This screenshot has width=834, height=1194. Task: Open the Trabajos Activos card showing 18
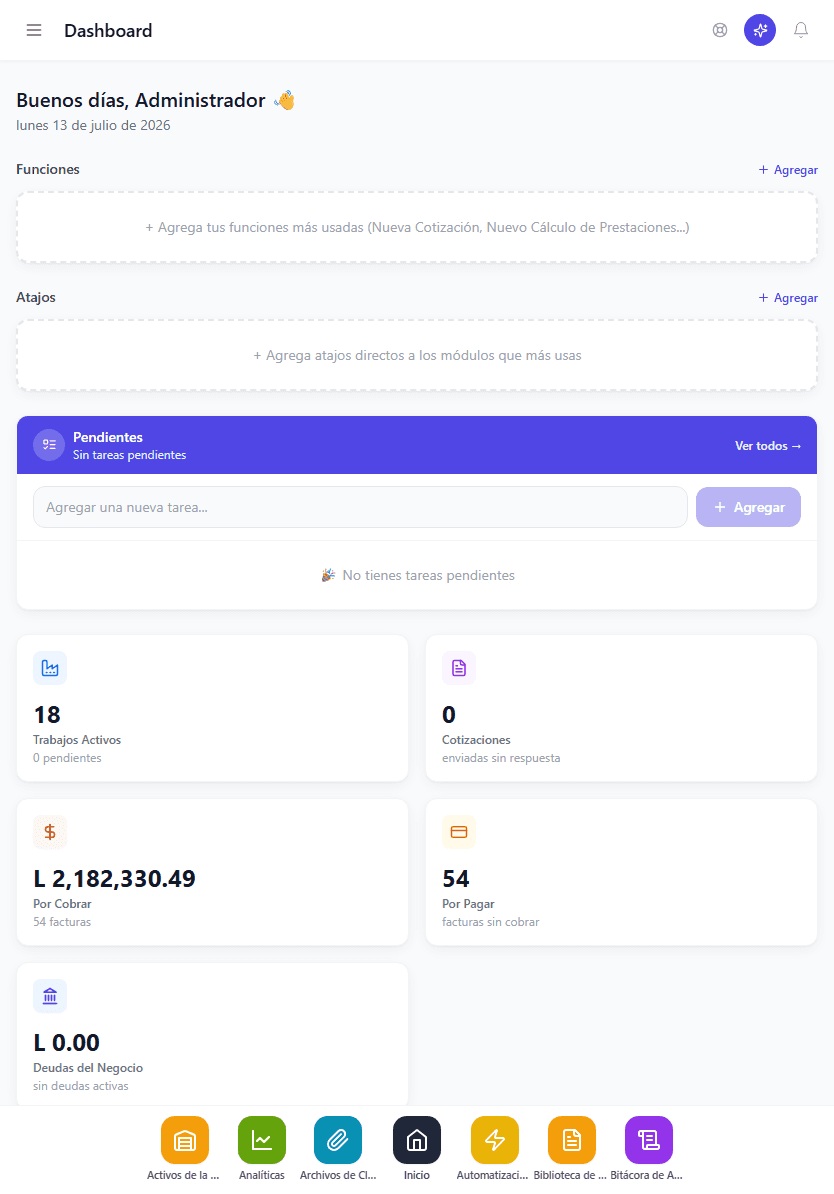(x=212, y=708)
